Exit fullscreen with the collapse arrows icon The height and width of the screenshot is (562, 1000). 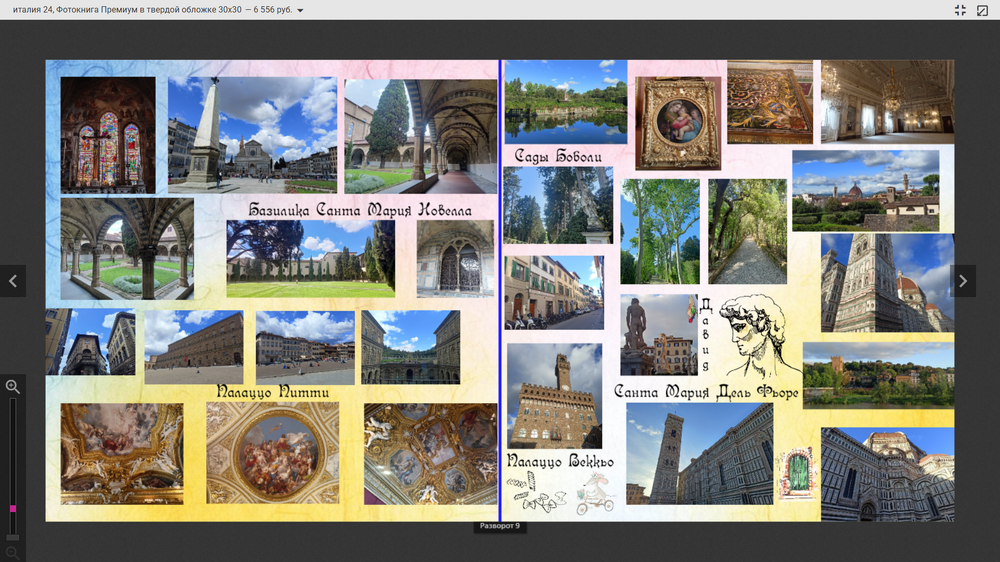pos(960,10)
